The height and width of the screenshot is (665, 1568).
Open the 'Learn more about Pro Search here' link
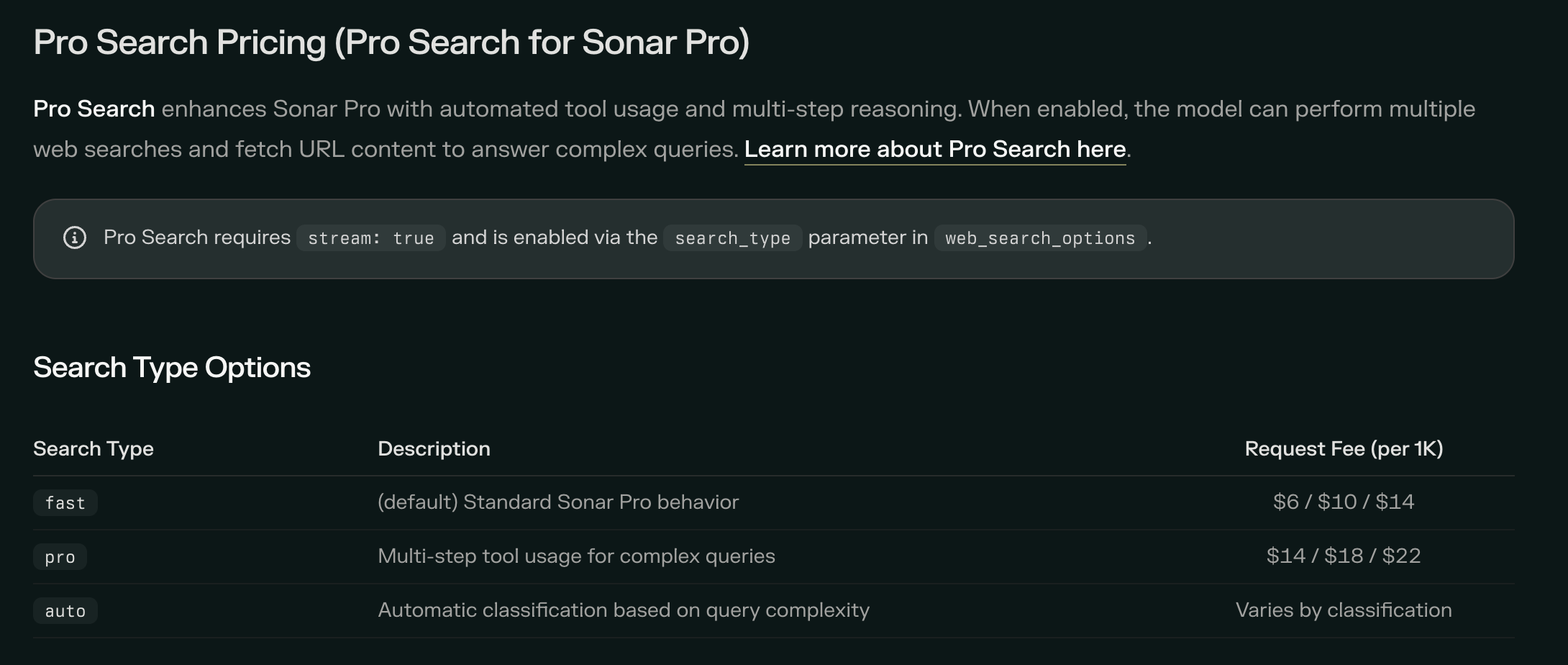(x=934, y=149)
